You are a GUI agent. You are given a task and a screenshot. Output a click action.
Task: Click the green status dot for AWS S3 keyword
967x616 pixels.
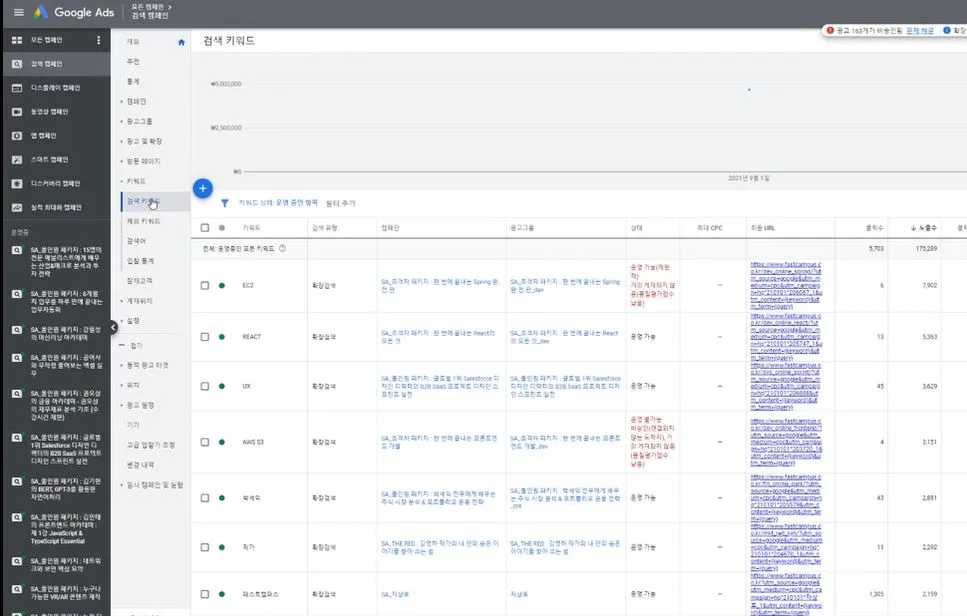click(222, 442)
